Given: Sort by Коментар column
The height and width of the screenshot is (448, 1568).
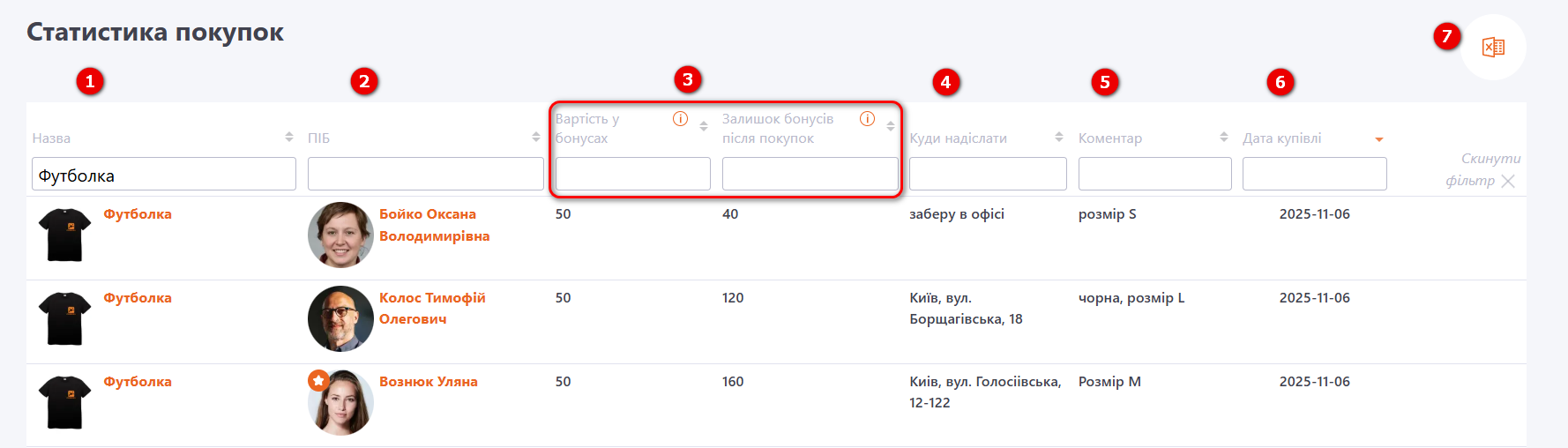Looking at the screenshot, I should click(1224, 138).
